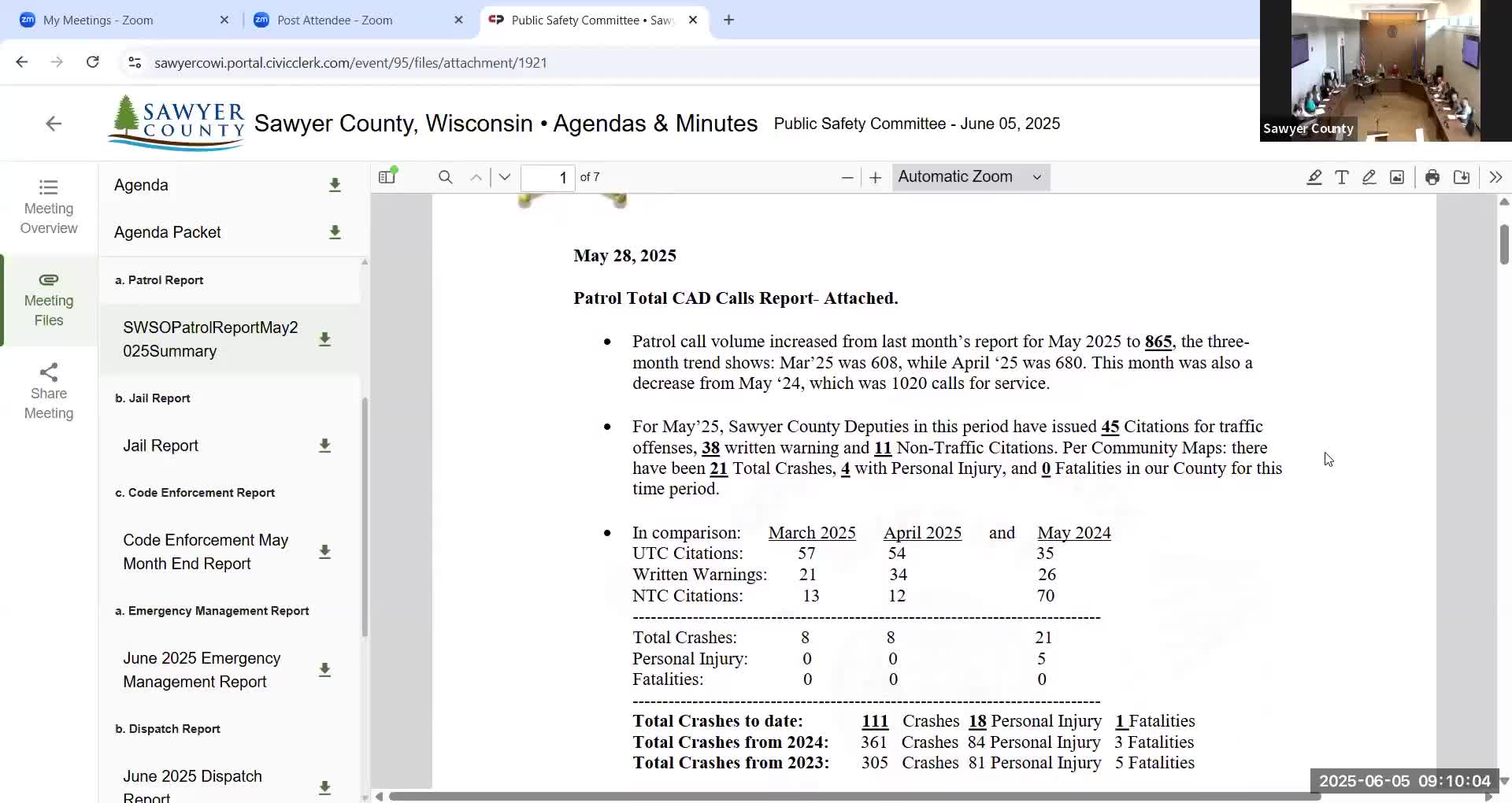The width and height of the screenshot is (1512, 803).
Task: Open the Meeting Overview tab
Action: click(49, 207)
